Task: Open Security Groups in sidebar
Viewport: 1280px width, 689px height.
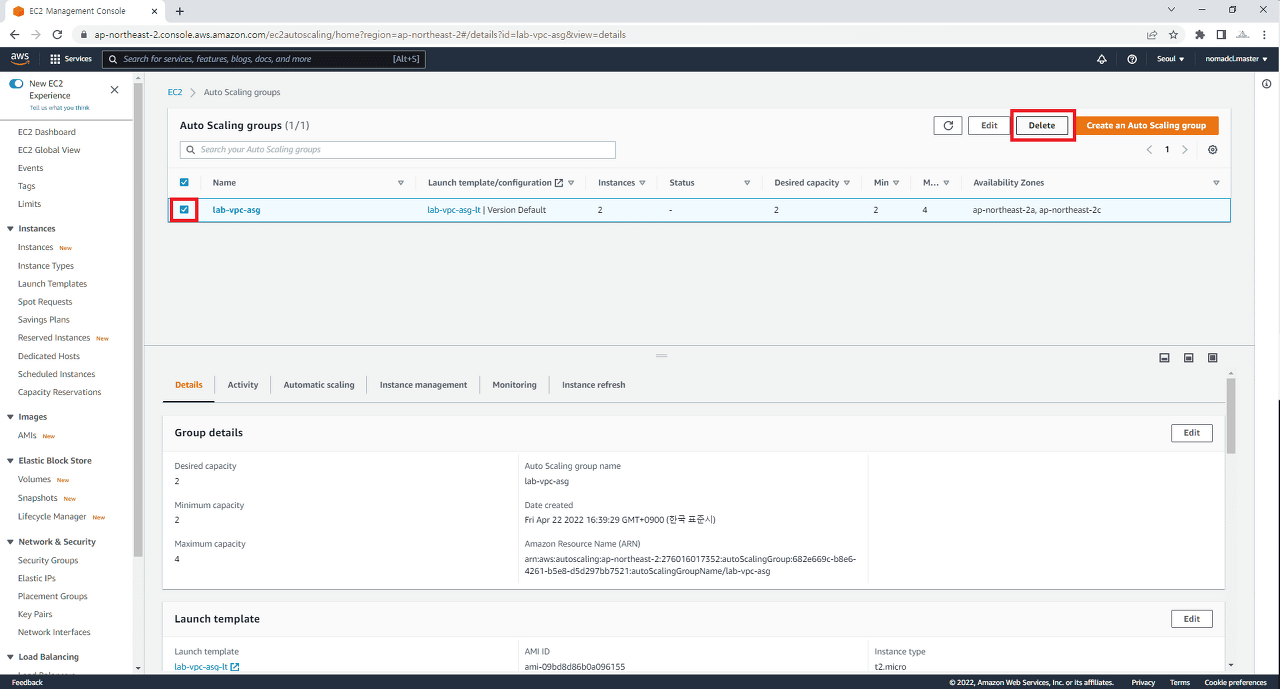Action: [48, 560]
